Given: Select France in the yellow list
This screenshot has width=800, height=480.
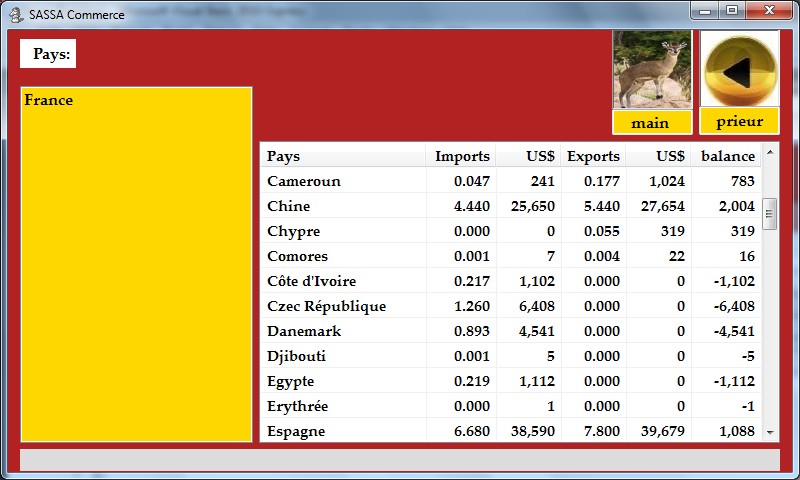Looking at the screenshot, I should pyautogui.click(x=49, y=100).
